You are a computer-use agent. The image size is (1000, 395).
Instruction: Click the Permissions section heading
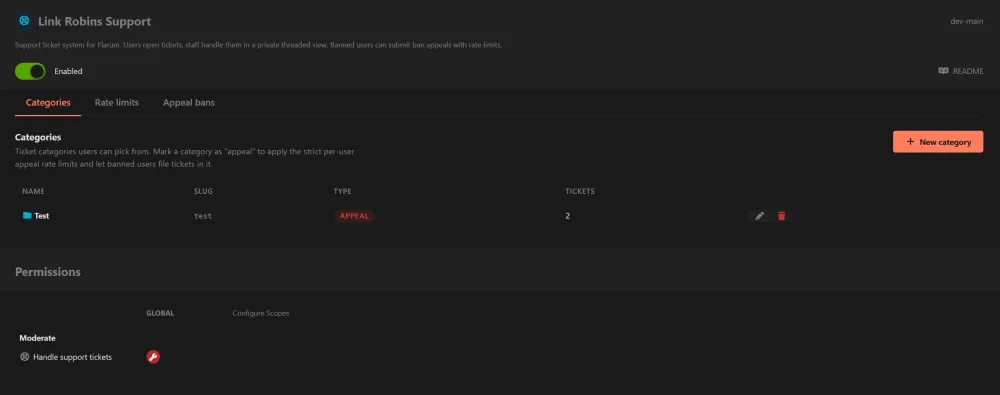[x=48, y=272]
